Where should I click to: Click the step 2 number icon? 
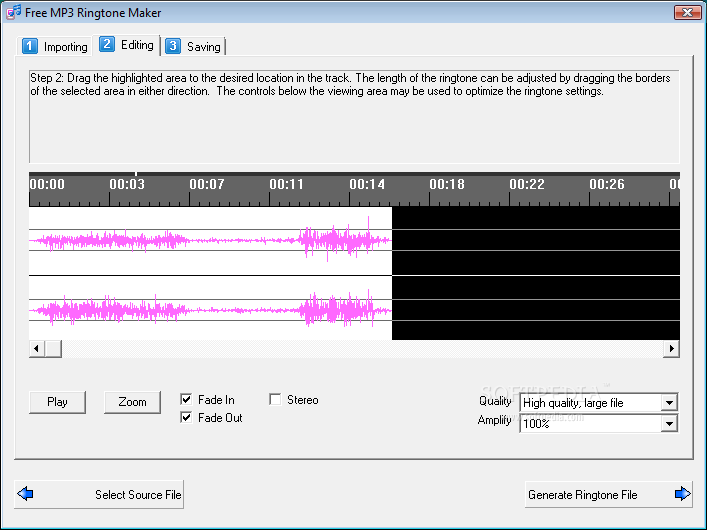point(106,44)
